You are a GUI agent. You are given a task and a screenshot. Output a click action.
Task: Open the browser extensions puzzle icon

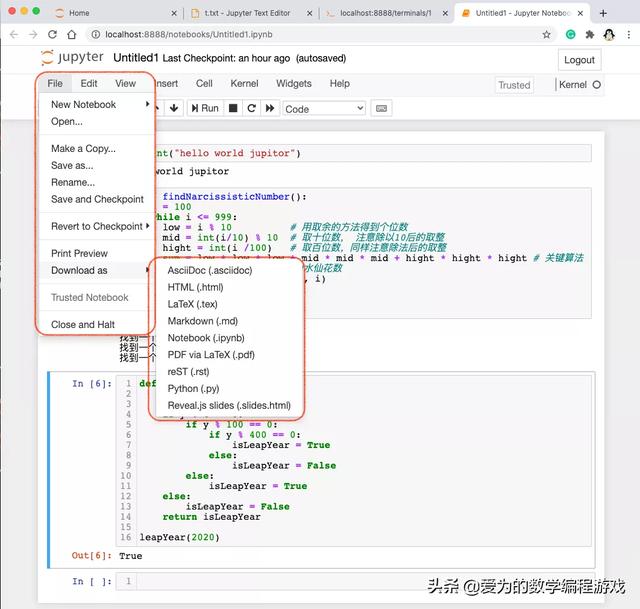(x=589, y=35)
